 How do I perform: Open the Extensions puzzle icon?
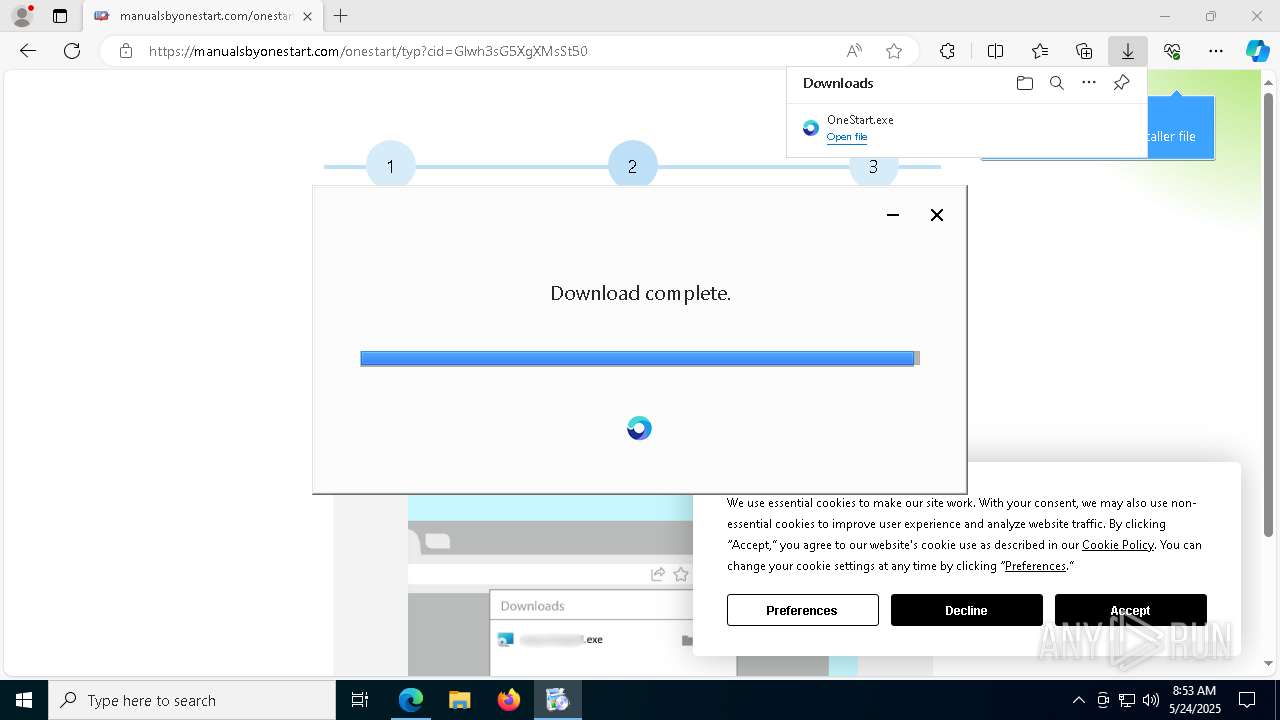tap(947, 51)
